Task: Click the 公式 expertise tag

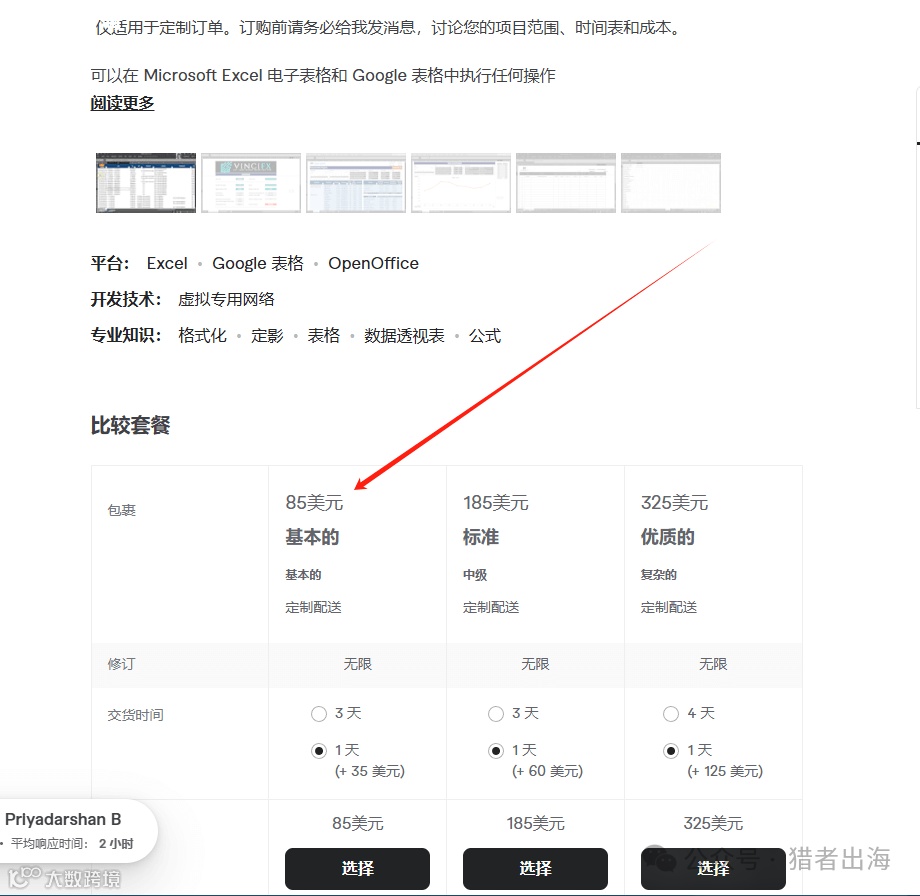Action: point(485,335)
